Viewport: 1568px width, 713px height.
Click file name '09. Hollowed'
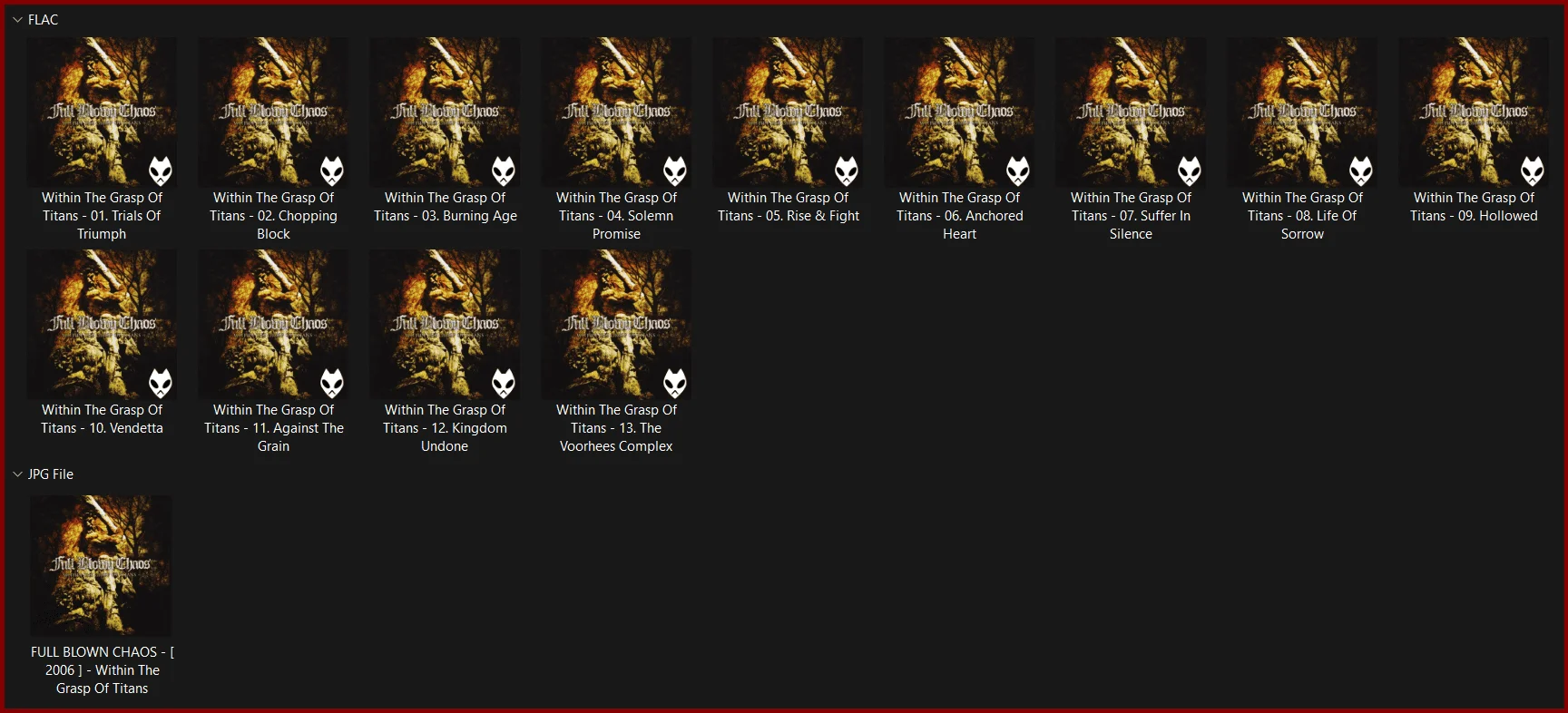(1474, 207)
